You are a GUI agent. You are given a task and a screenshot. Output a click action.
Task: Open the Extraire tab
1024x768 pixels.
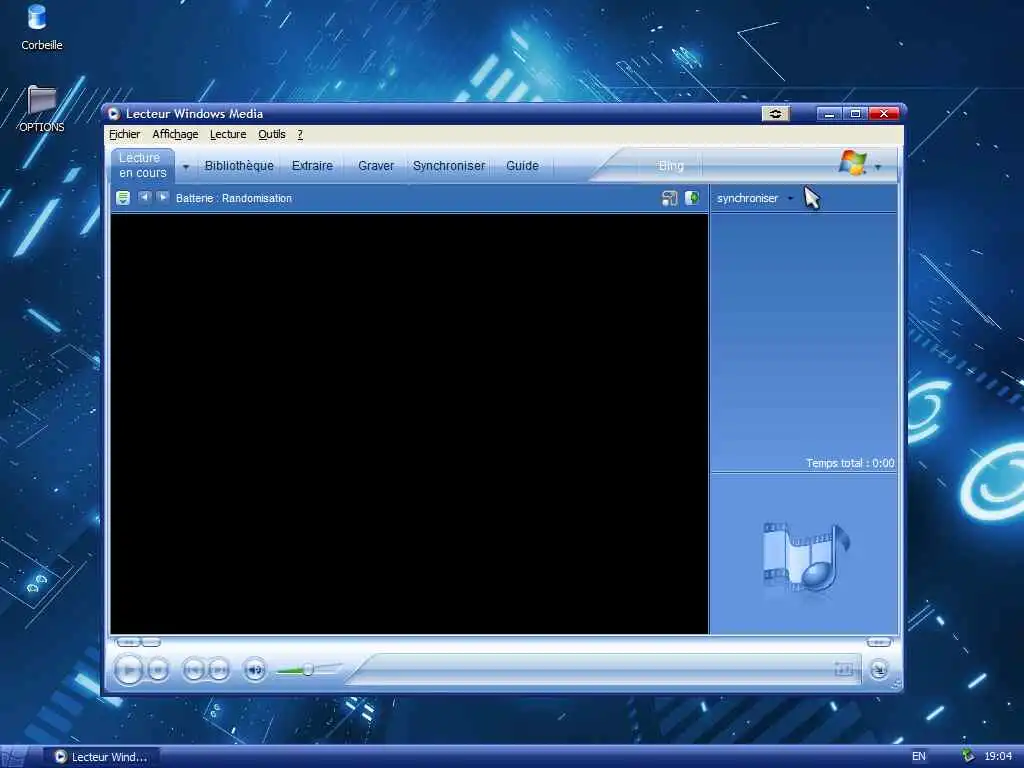click(x=312, y=166)
